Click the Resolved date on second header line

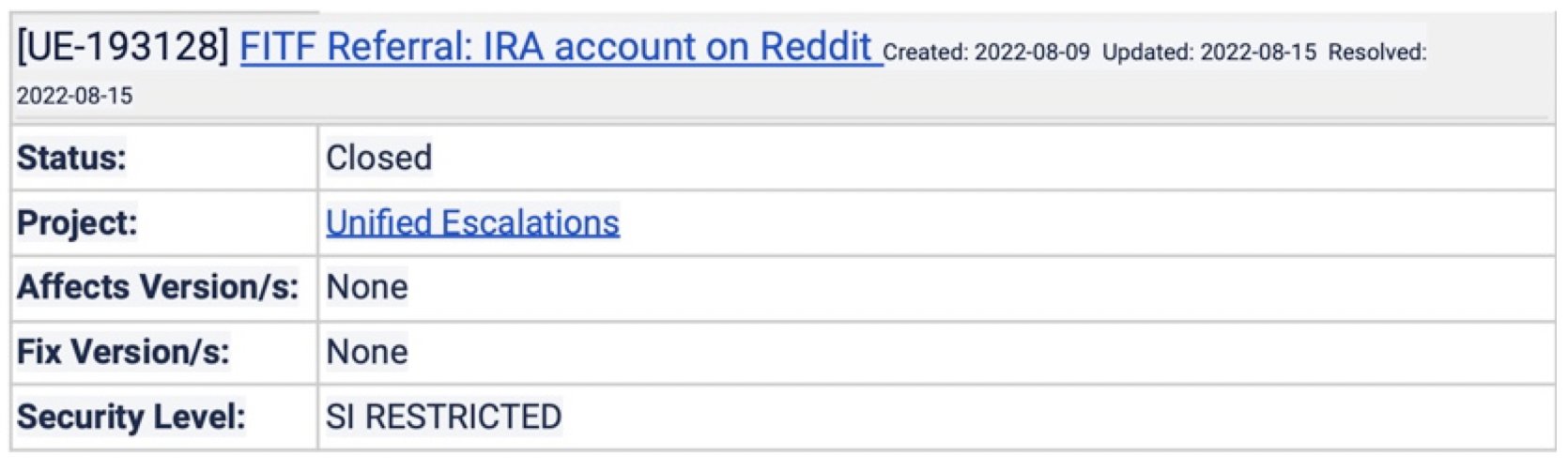pyautogui.click(x=74, y=96)
